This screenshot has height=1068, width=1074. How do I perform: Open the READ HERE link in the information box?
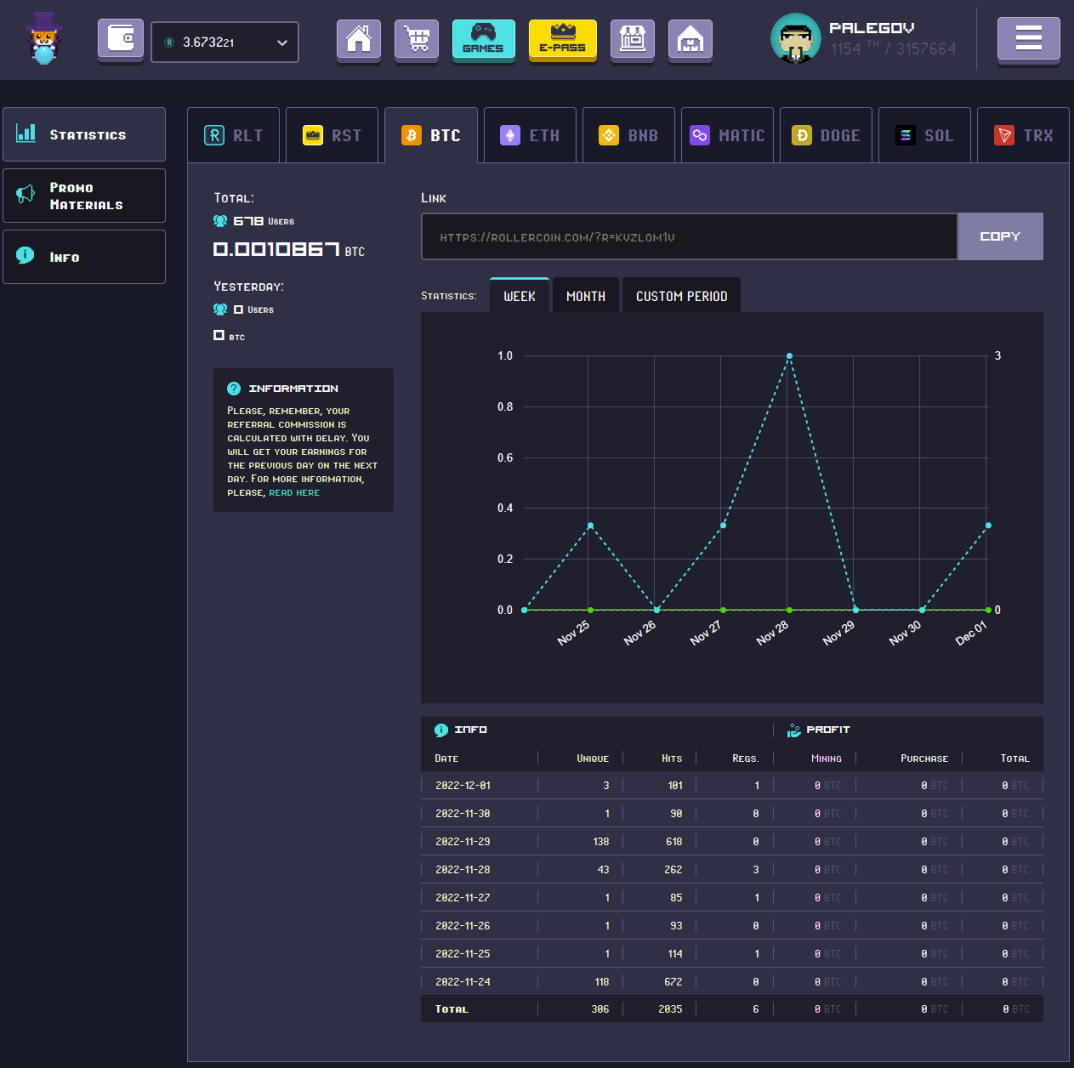point(293,492)
